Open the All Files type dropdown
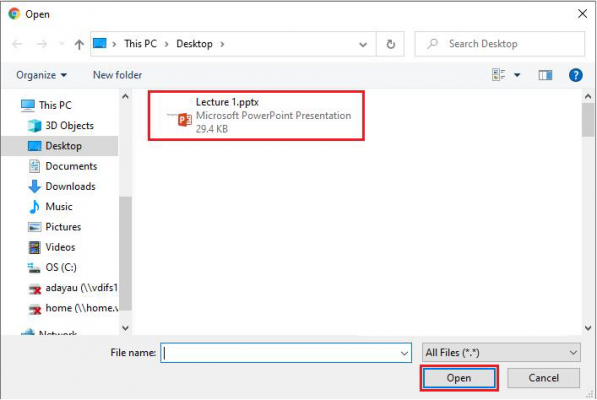The width and height of the screenshot is (597, 400). click(501, 353)
